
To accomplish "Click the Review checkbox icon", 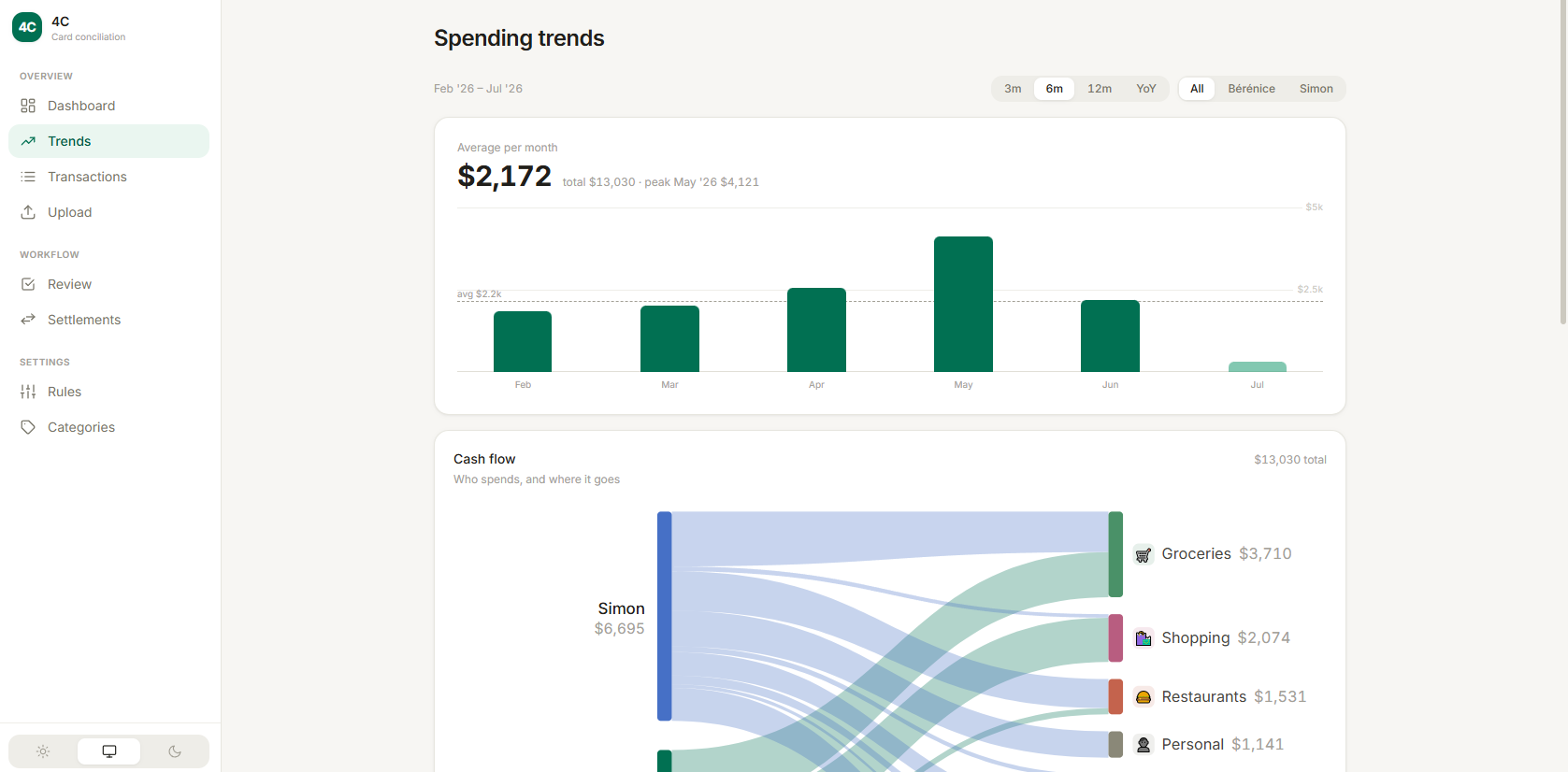I will (28, 284).
